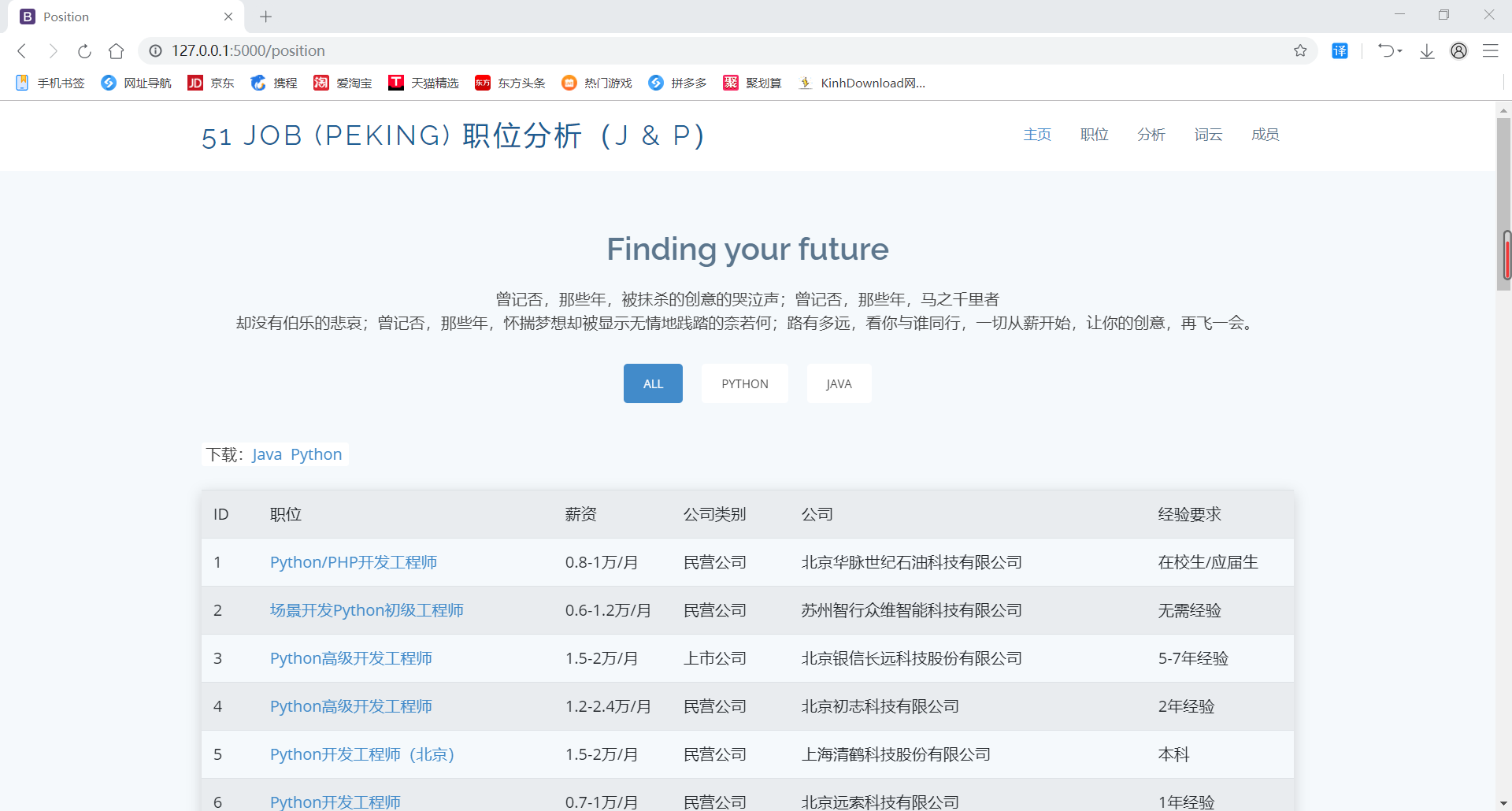The width and height of the screenshot is (1512, 811).
Task: Open the browser menu via hamburger icon
Action: (x=1491, y=50)
